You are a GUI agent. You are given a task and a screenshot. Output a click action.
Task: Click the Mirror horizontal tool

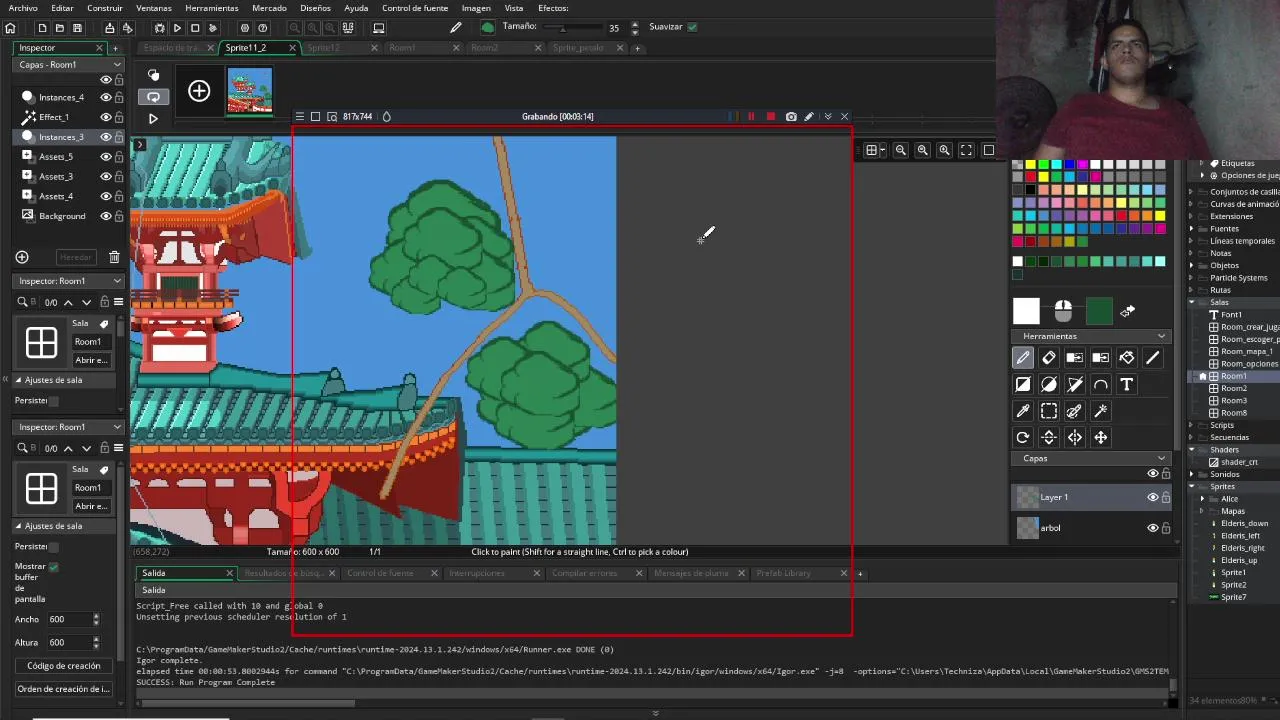[1075, 437]
